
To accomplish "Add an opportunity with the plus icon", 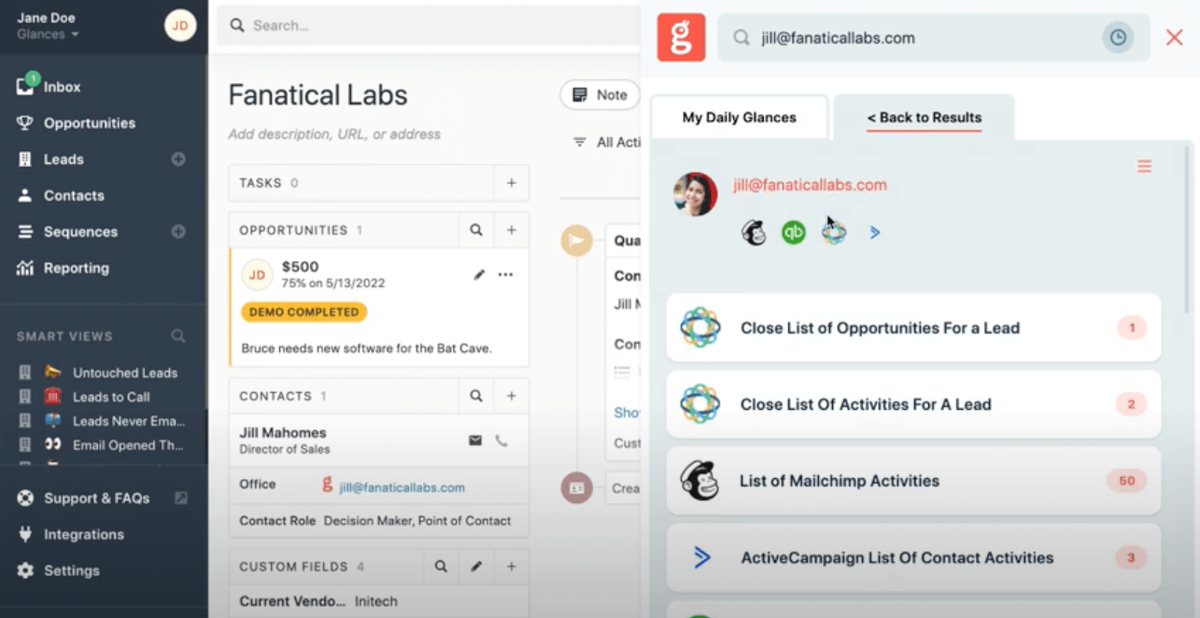I will [x=511, y=230].
